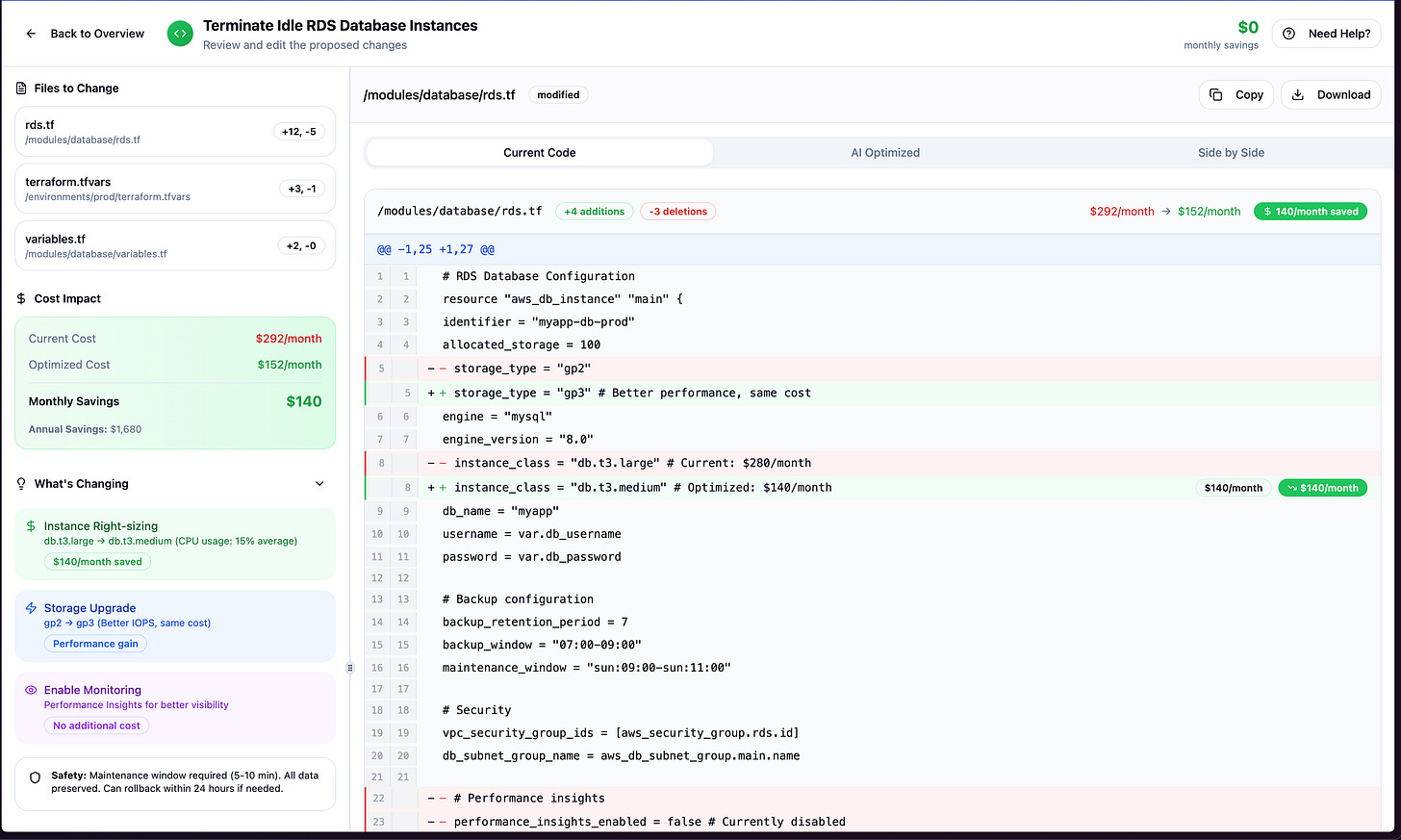Viewport: 1401px width, 840px height.
Task: Open the Side by Side tab
Action: point(1231,153)
